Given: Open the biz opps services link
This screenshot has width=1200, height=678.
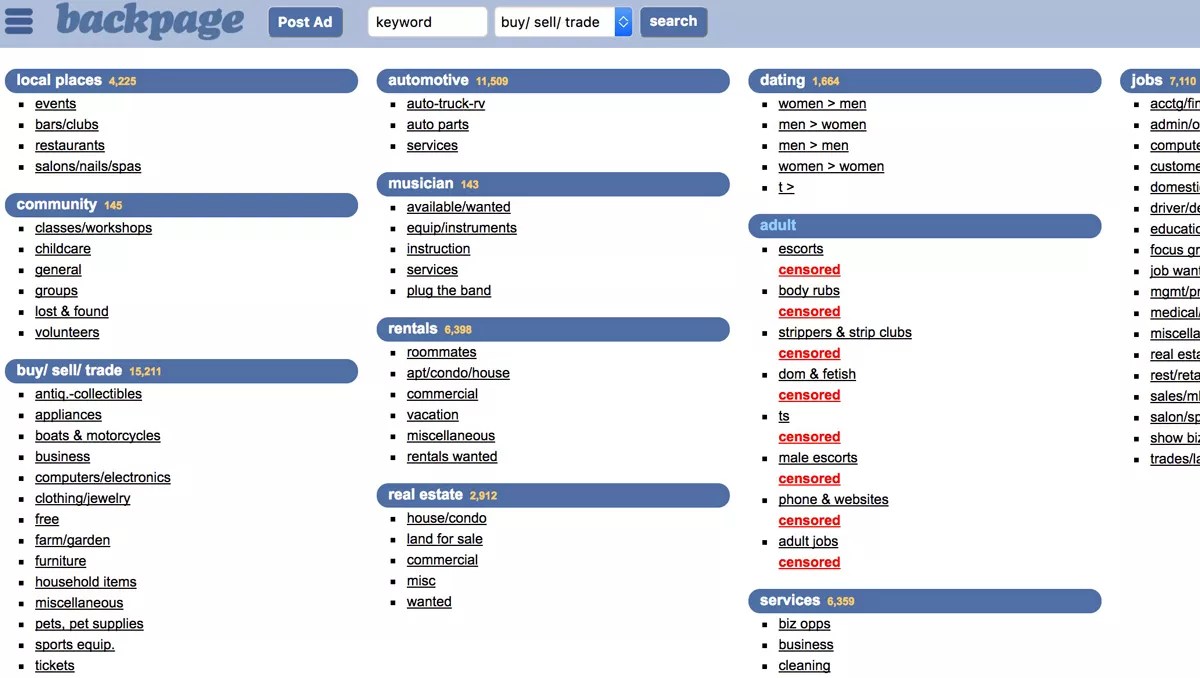Looking at the screenshot, I should (804, 624).
